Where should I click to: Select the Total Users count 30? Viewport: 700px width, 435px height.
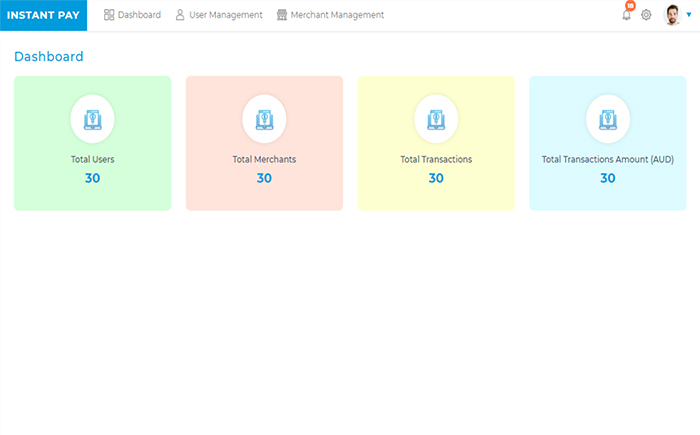[x=92, y=178]
